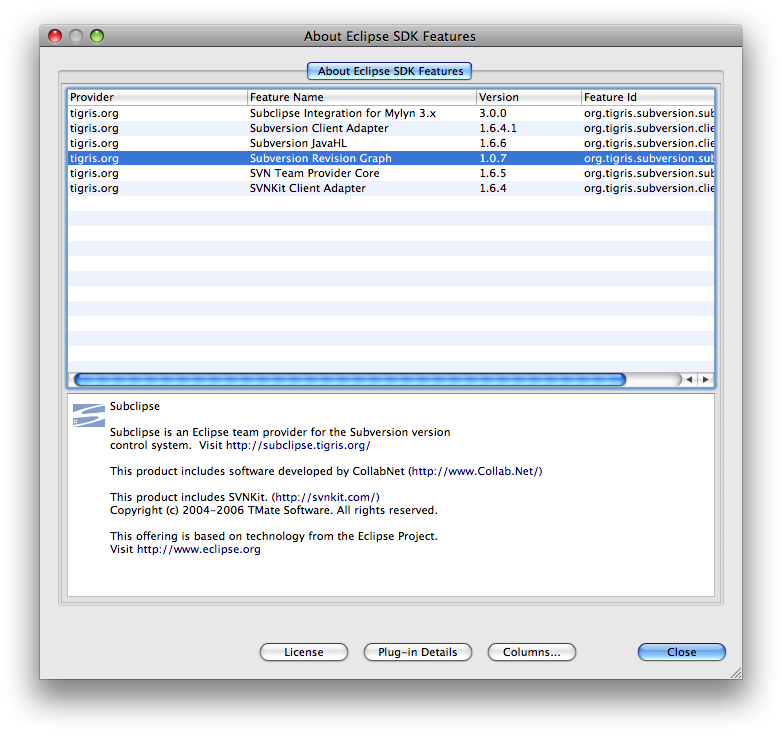Click tigris.org provider in Mylyn row
This screenshot has height=734, width=782.
(x=94, y=113)
